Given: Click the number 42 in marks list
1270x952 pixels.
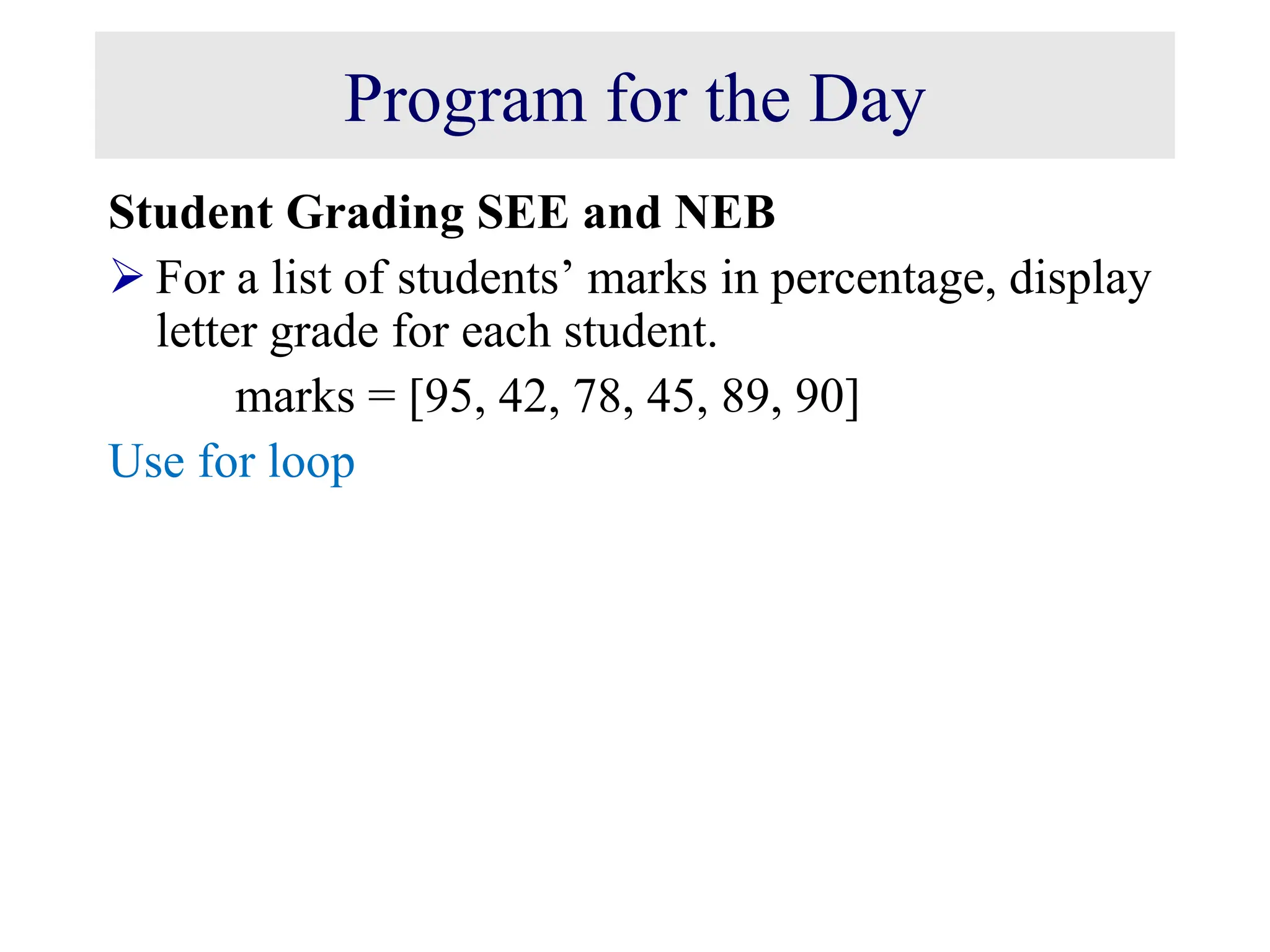Looking at the screenshot, I should point(522,396).
